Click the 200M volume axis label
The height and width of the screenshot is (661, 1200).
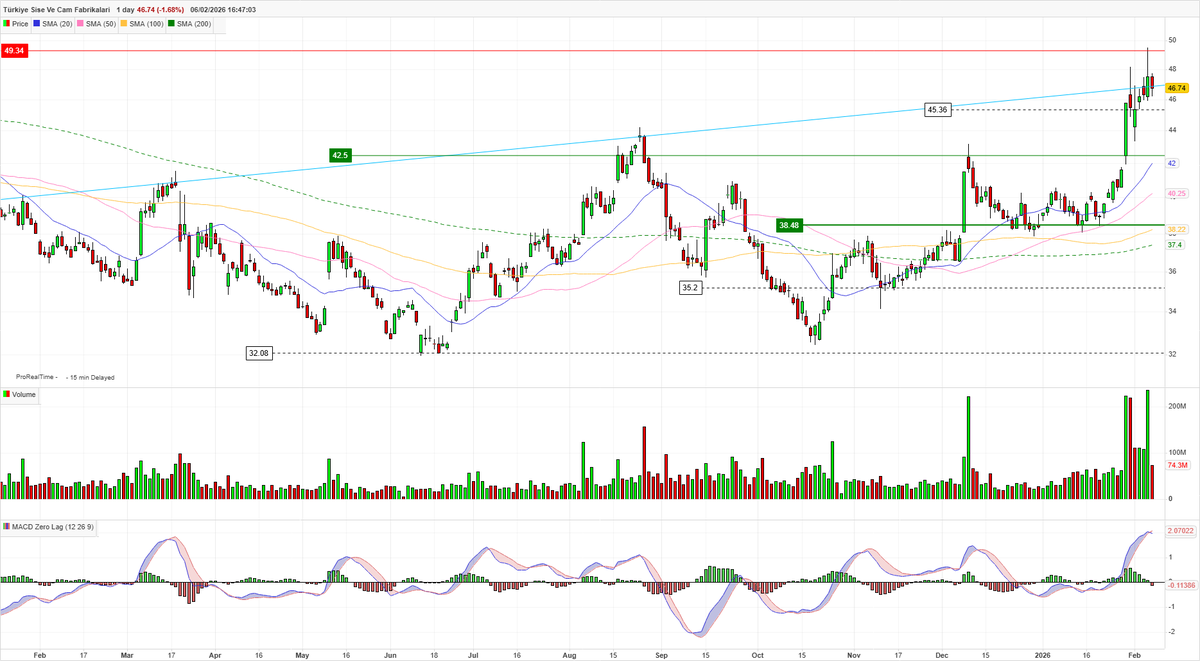point(1175,407)
